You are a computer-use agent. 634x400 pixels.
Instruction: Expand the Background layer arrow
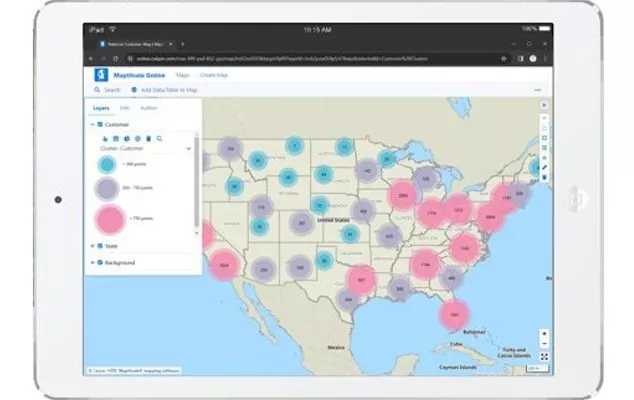tap(92, 262)
